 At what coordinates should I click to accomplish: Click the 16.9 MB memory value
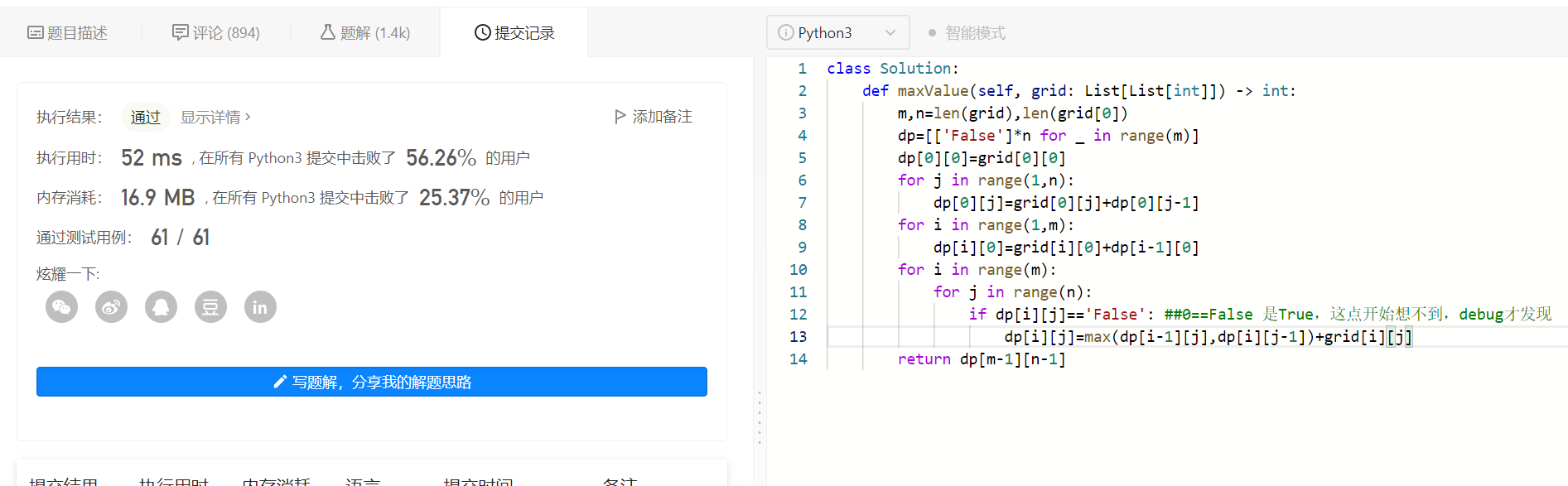coord(158,197)
